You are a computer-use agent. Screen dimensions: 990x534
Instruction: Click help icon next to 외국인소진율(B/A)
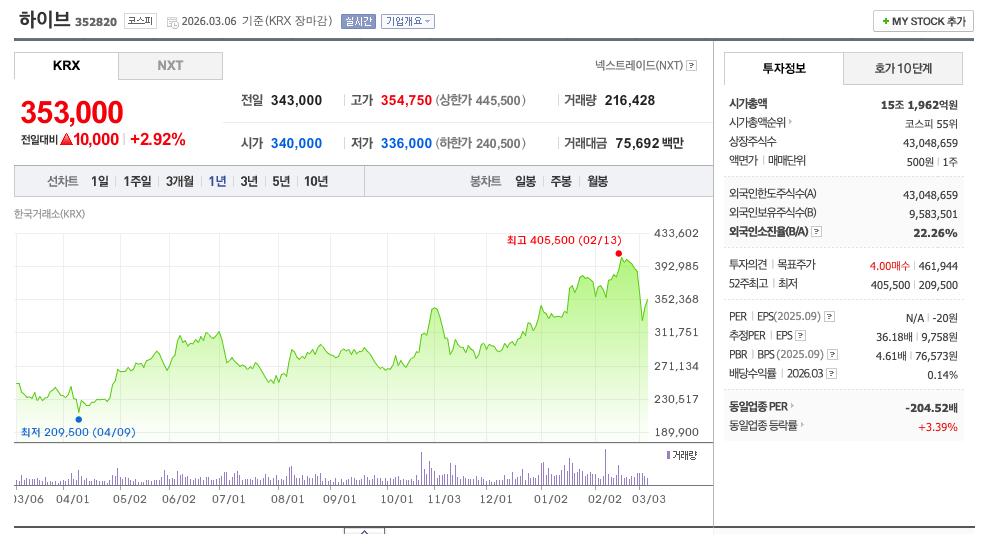point(816,232)
